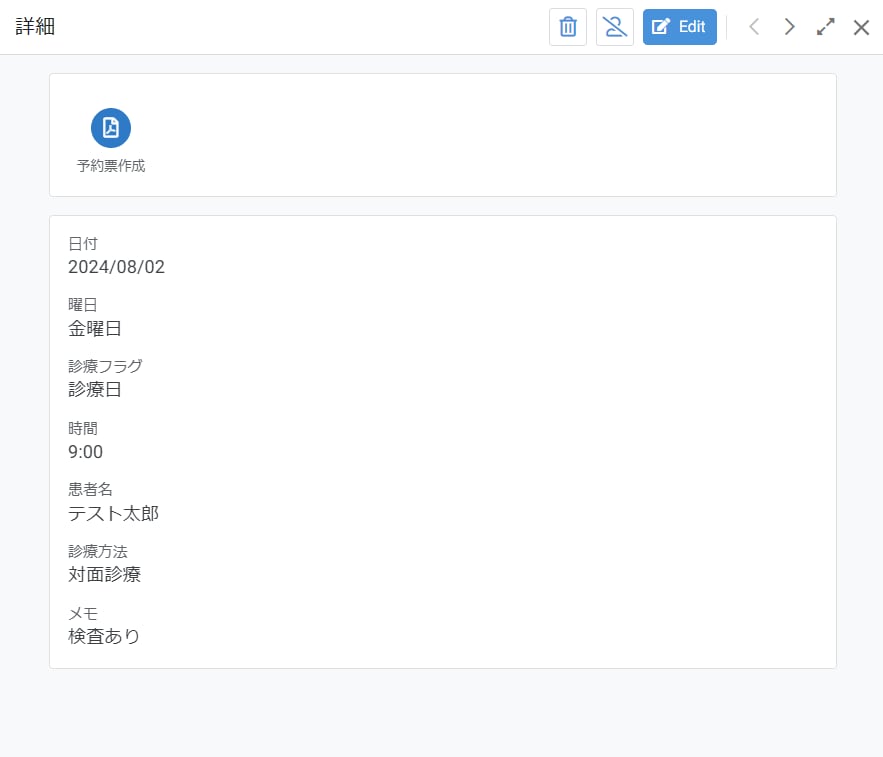Click the 予約票作成 label
This screenshot has width=883, height=757.
(111, 166)
